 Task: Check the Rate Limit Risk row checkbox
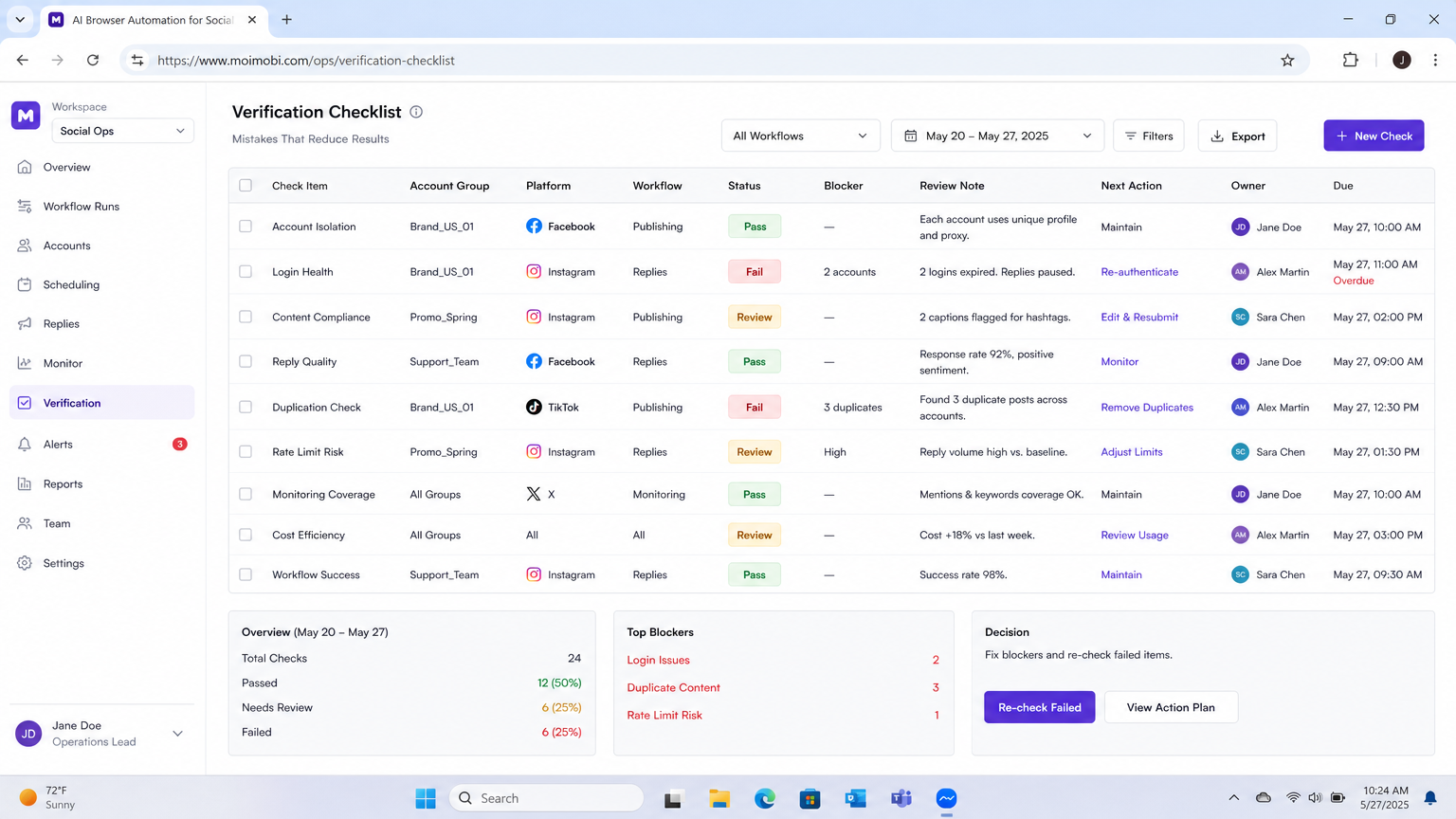tap(246, 451)
